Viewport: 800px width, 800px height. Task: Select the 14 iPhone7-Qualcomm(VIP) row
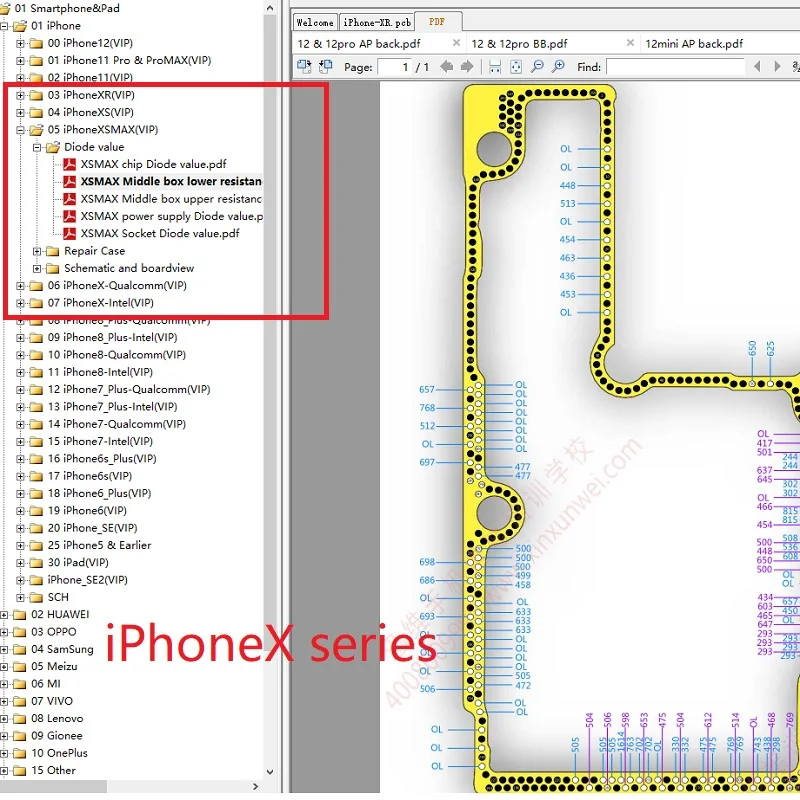point(117,424)
